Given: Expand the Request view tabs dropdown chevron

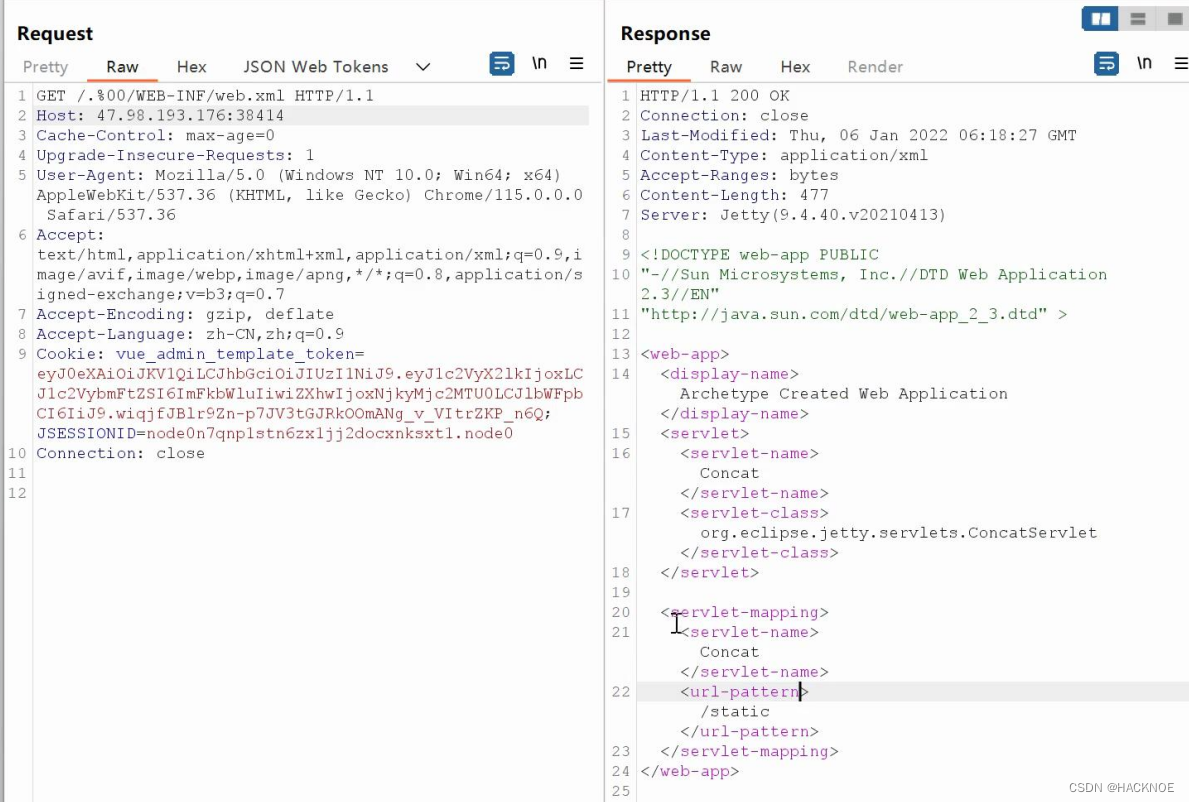Looking at the screenshot, I should (423, 67).
